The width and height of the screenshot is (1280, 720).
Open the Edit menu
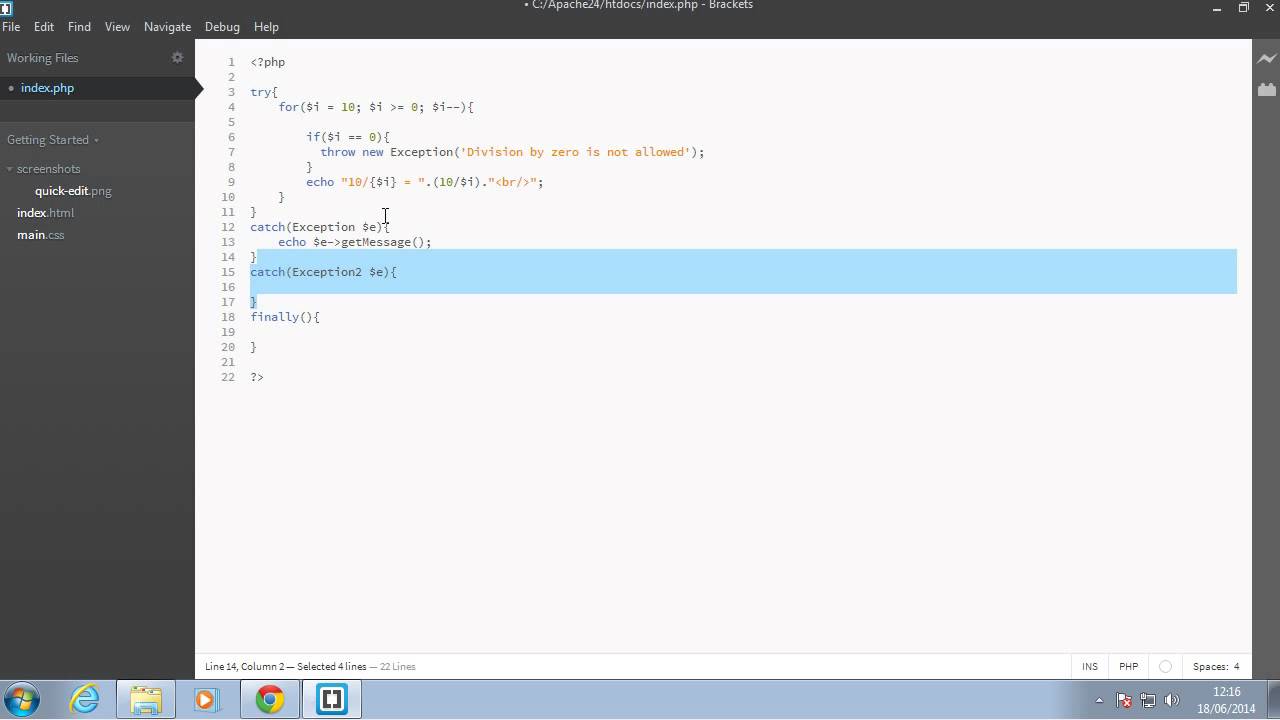pyautogui.click(x=44, y=27)
